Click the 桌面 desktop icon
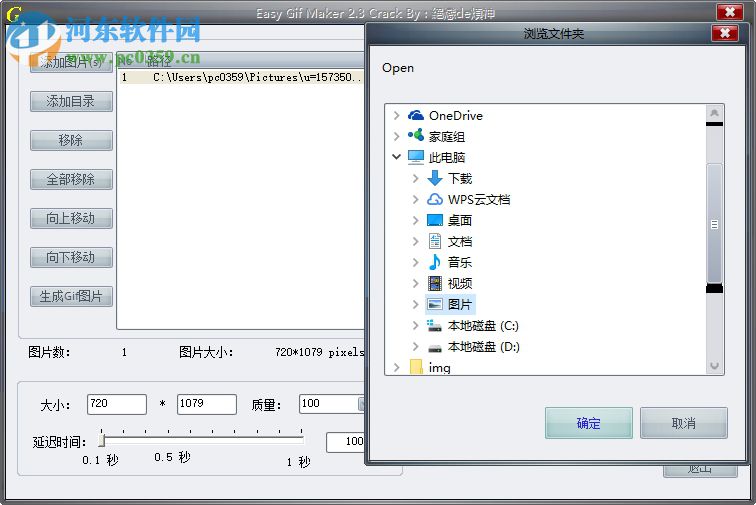756x505 pixels. [434, 220]
